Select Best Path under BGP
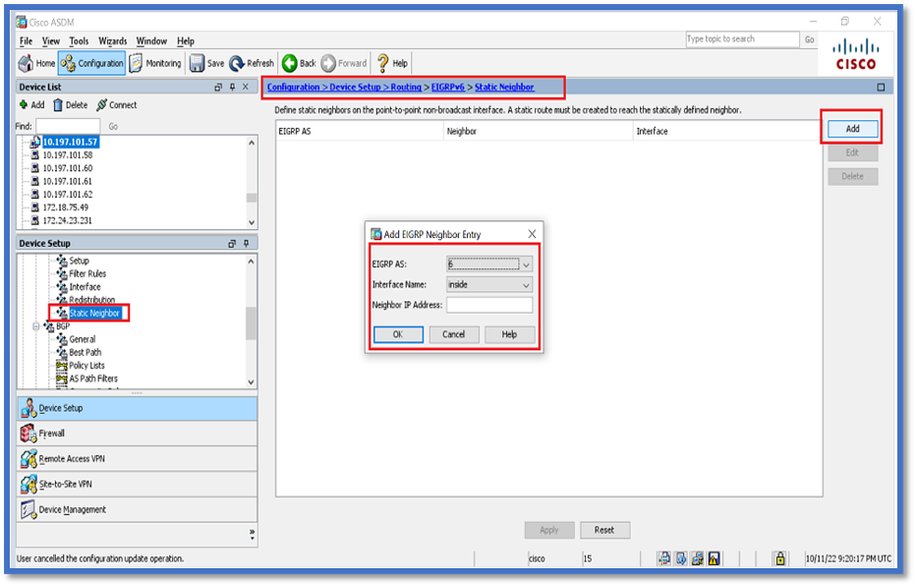The image size is (916, 588). point(85,353)
